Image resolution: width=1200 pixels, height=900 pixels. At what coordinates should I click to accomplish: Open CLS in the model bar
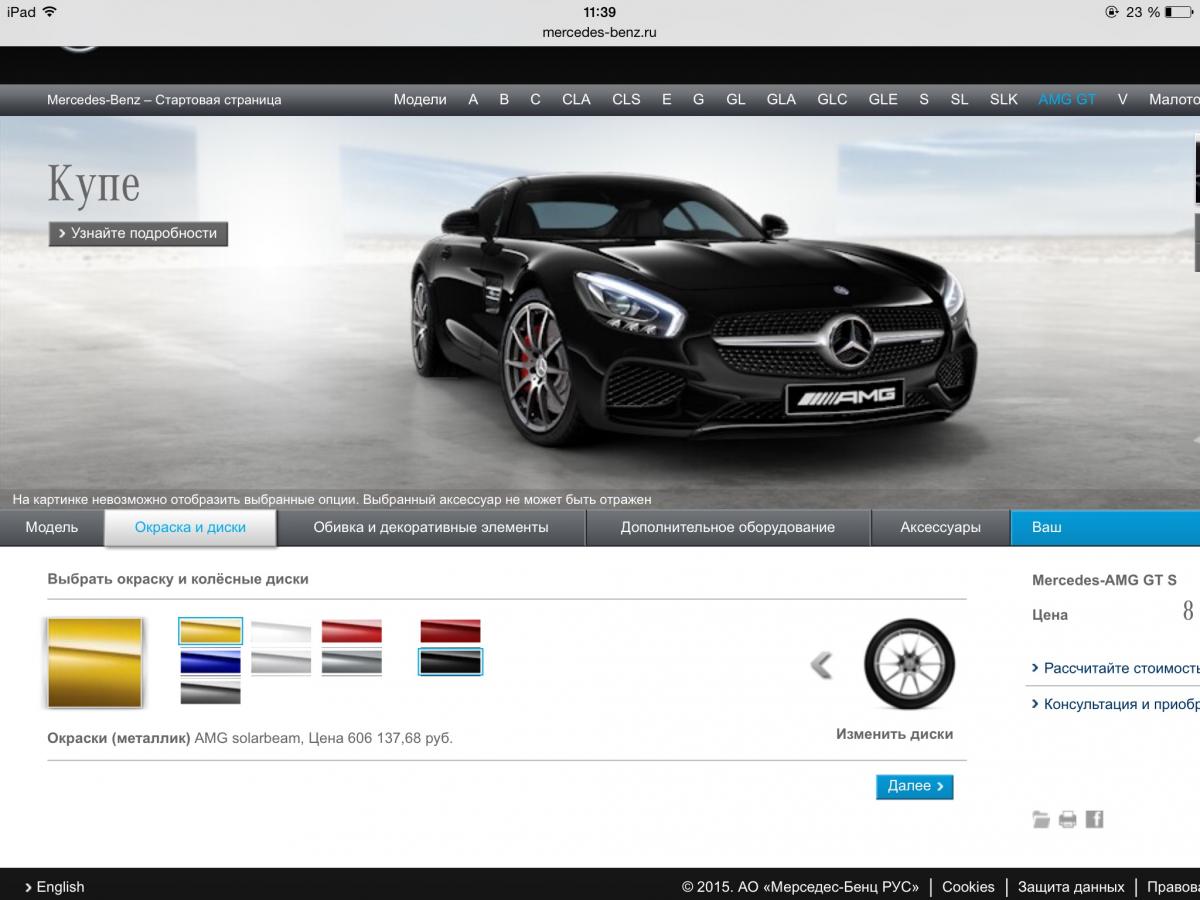tap(626, 99)
